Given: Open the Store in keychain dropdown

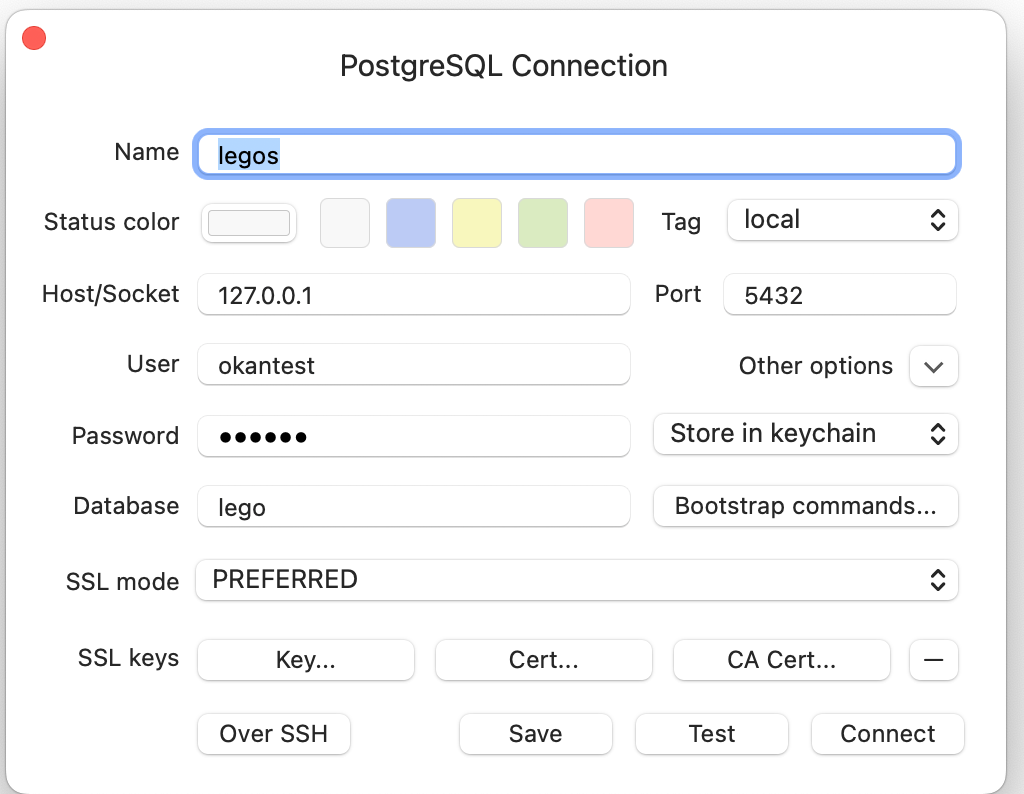Looking at the screenshot, I should click(805, 434).
